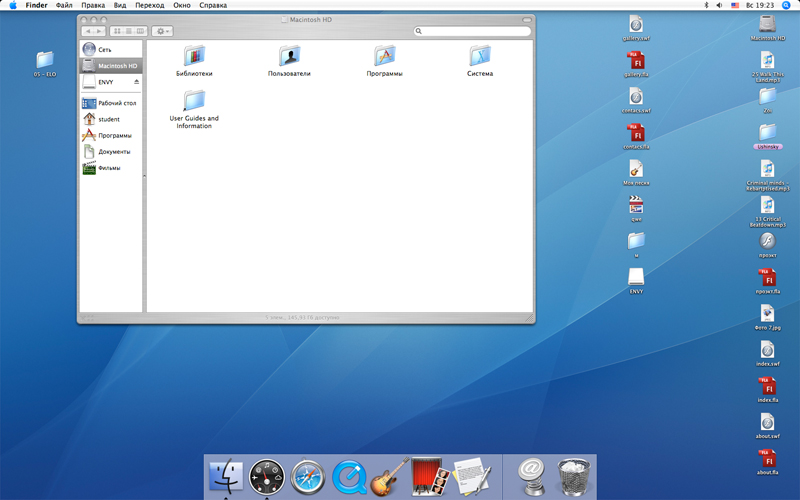The height and width of the screenshot is (500, 800).
Task: Select the qwe movie file on desktop
Action: 636,209
